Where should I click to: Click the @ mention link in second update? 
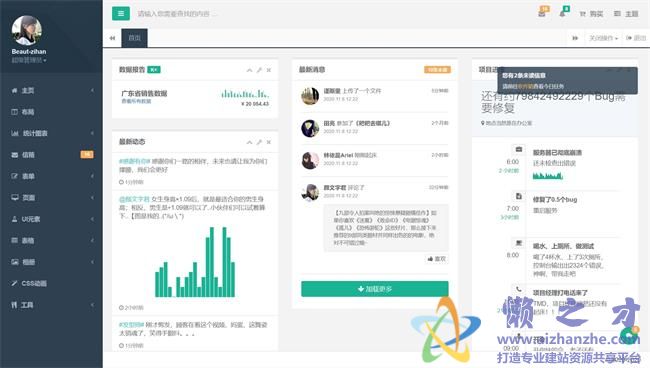[x=134, y=199]
